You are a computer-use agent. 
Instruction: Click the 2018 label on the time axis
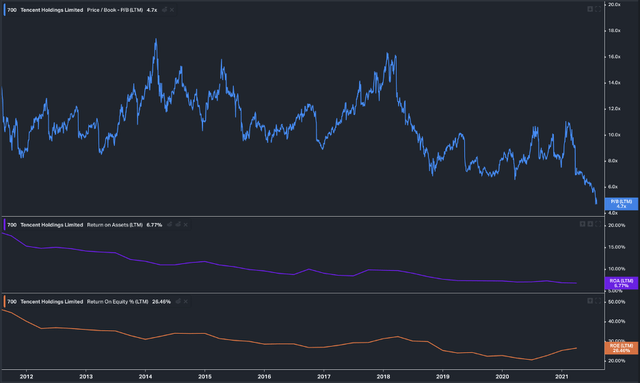click(x=383, y=376)
